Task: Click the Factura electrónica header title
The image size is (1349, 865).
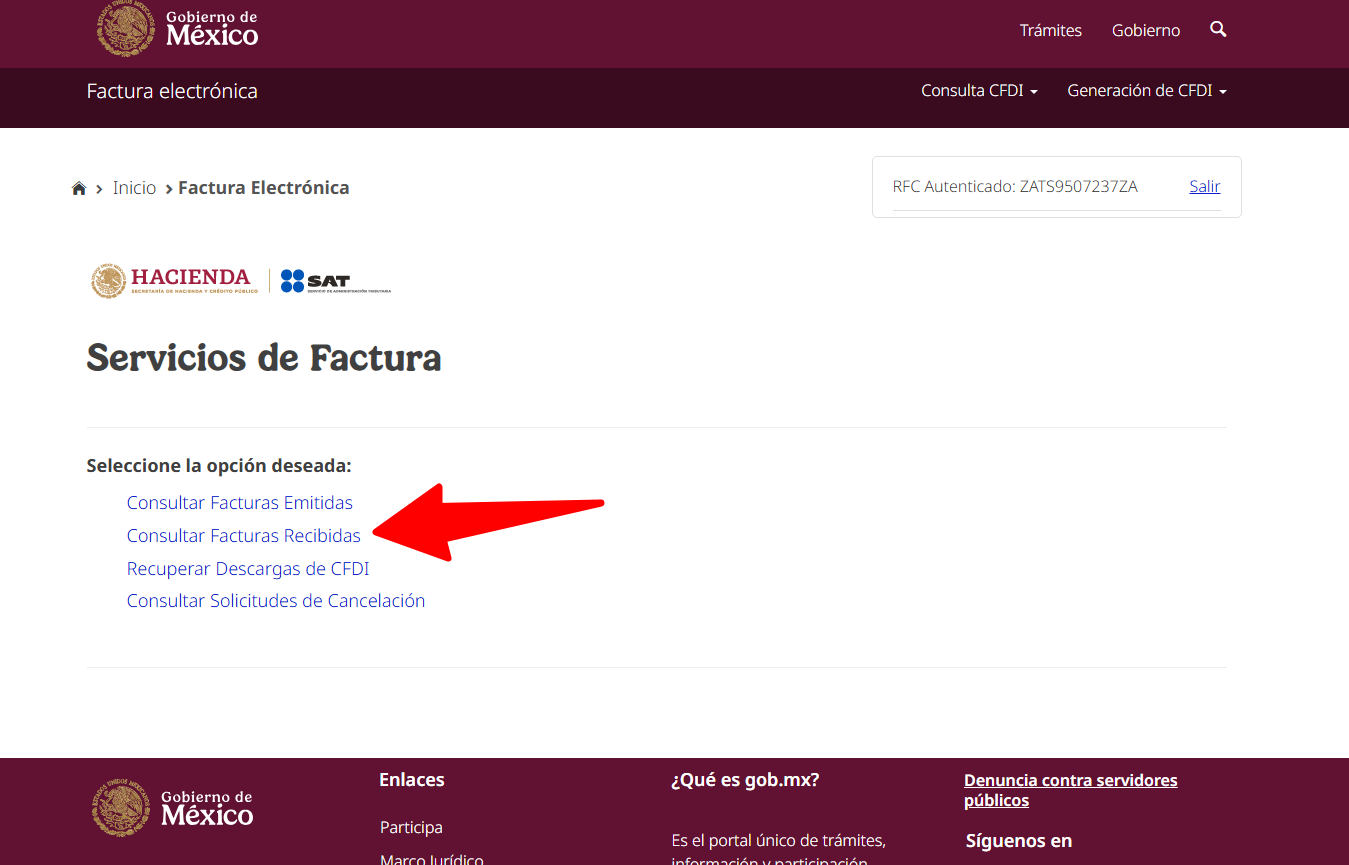Action: (172, 91)
